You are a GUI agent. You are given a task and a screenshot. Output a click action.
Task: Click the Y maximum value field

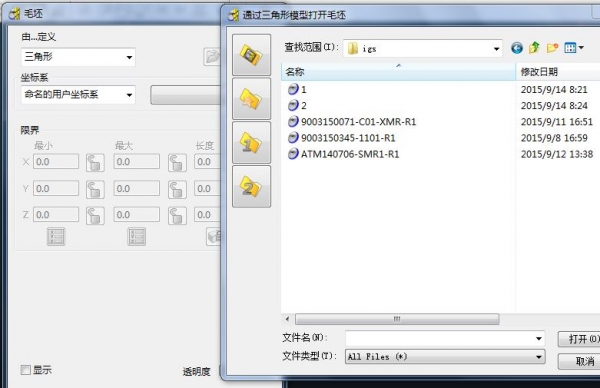137,188
